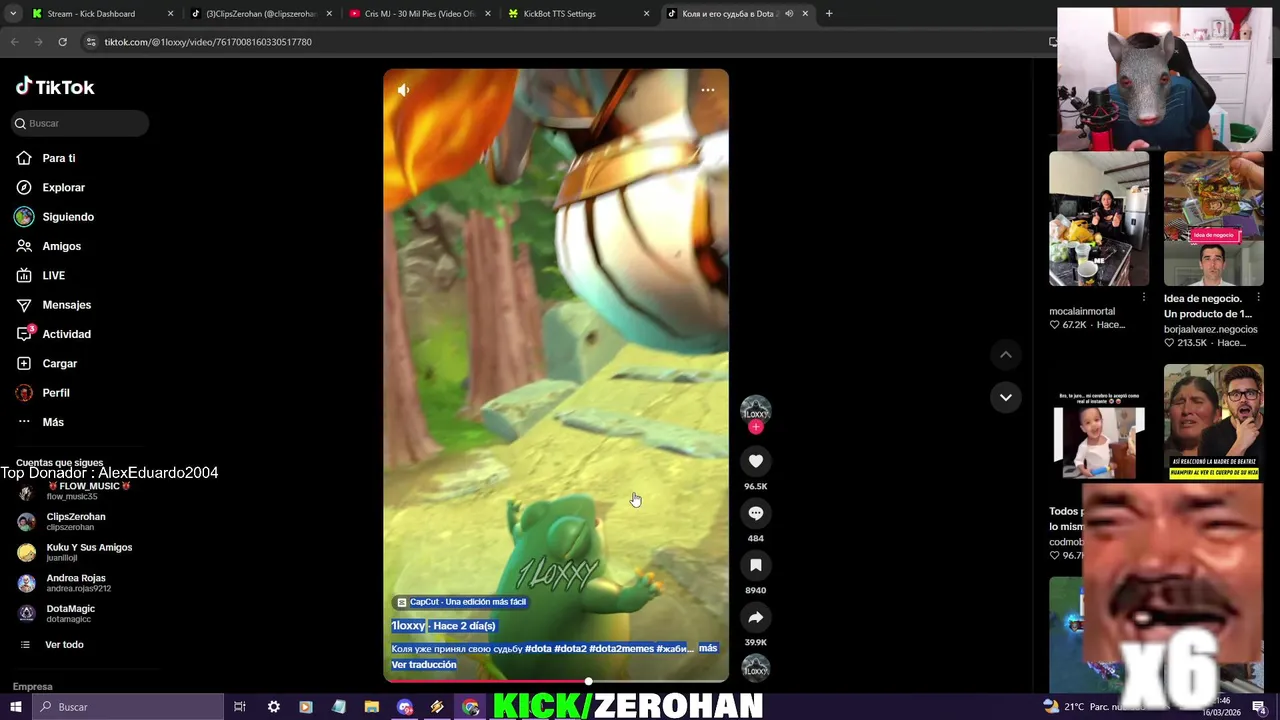Screen dimensions: 1280x720
Task: Expand the caption with más
Action: click(708, 648)
